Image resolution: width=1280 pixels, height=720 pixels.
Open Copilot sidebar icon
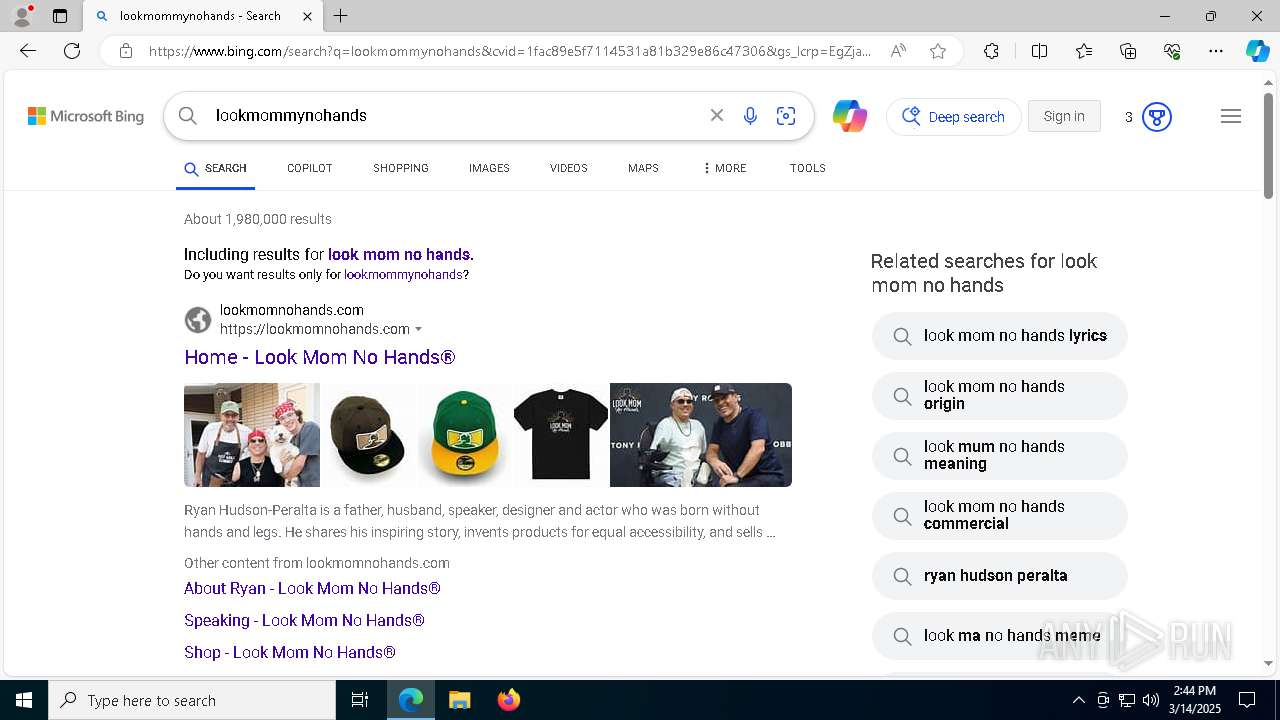pos(1257,51)
